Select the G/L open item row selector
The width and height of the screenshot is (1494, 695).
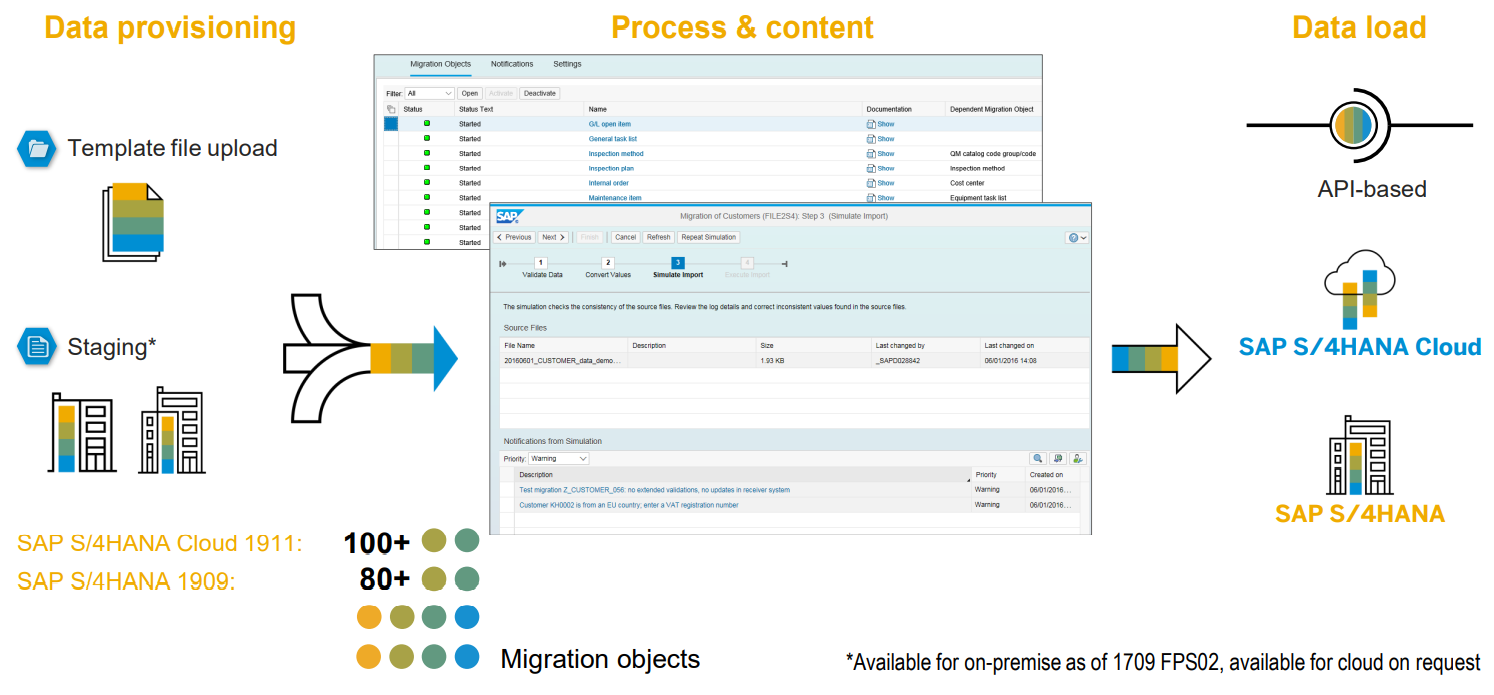tap(391, 124)
